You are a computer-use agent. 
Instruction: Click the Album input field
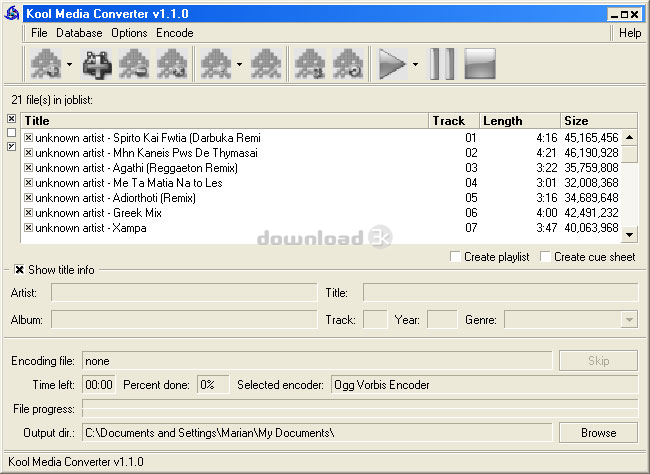pos(184,319)
